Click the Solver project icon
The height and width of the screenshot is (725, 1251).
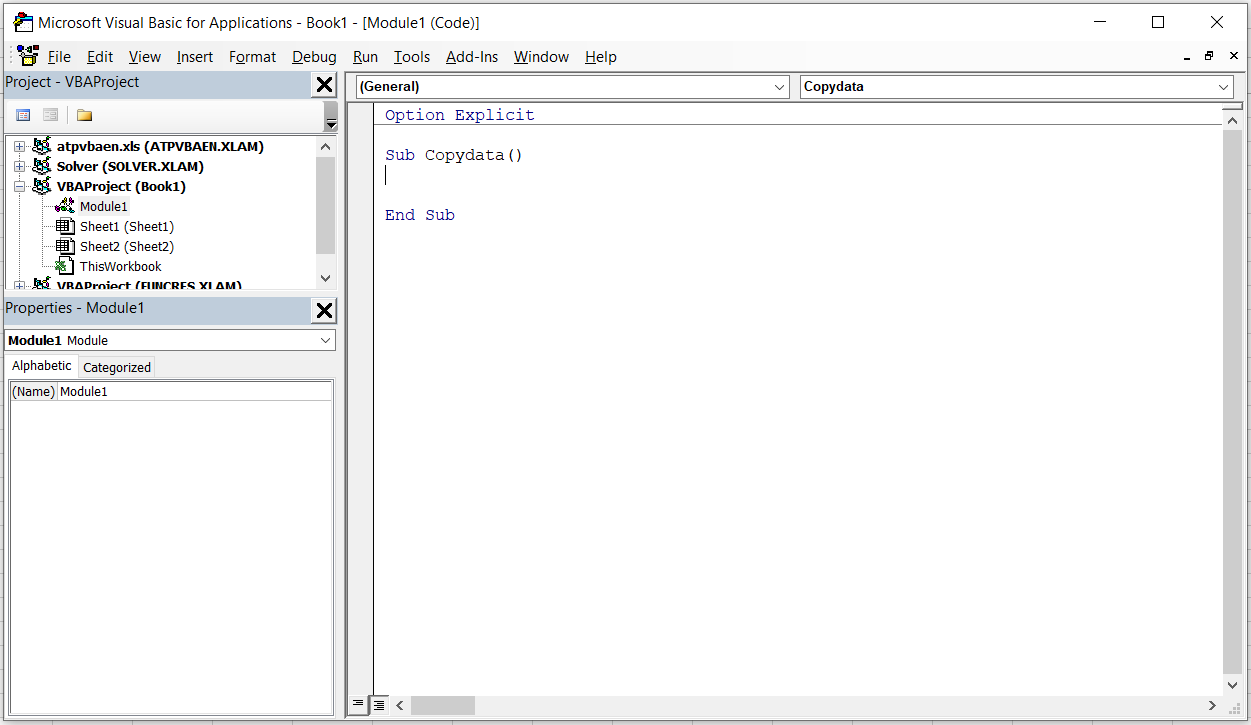(x=42, y=166)
